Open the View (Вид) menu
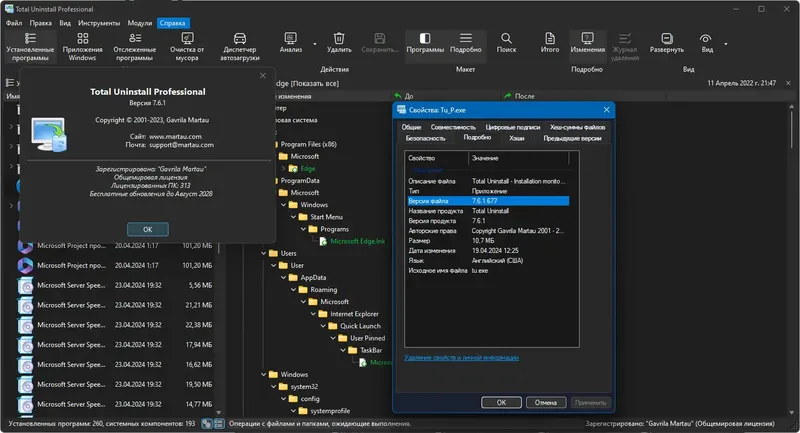 [65, 23]
